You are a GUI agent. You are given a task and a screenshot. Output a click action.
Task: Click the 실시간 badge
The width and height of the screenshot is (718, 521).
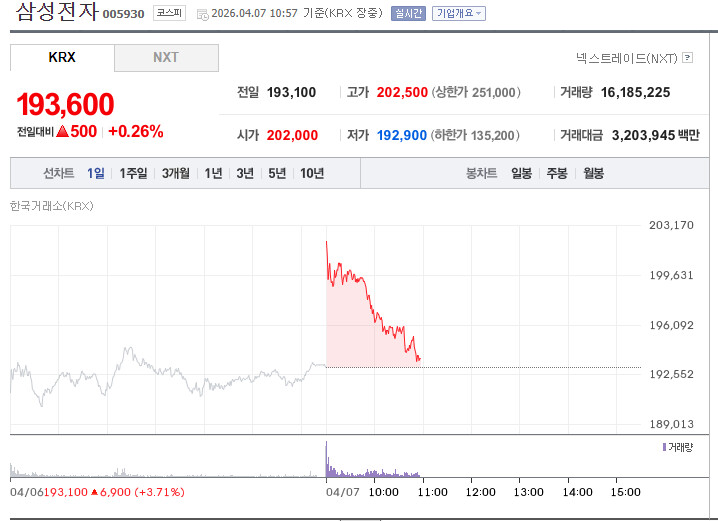(x=408, y=13)
